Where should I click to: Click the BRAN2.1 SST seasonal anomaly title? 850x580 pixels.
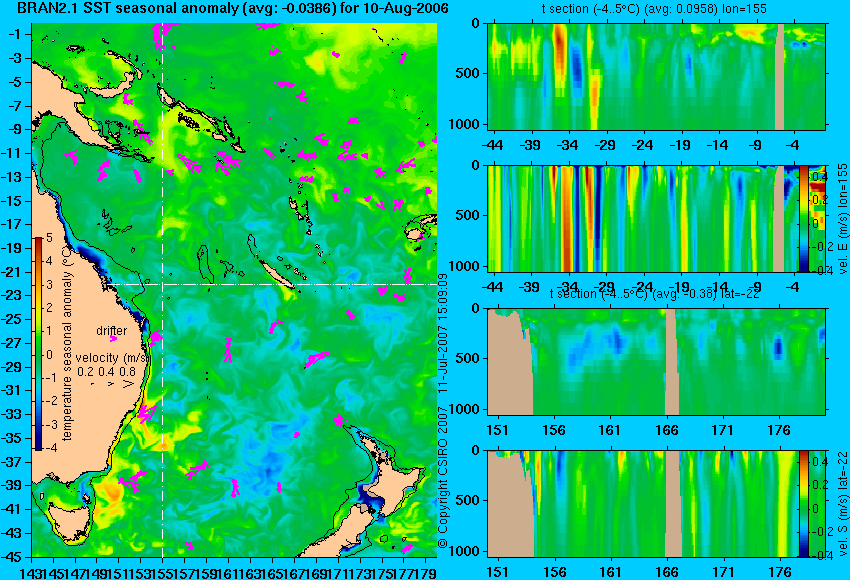coord(233,8)
